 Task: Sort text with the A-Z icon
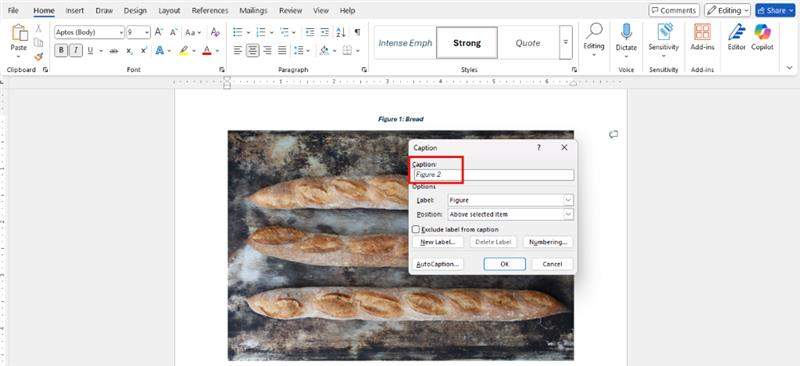341,32
